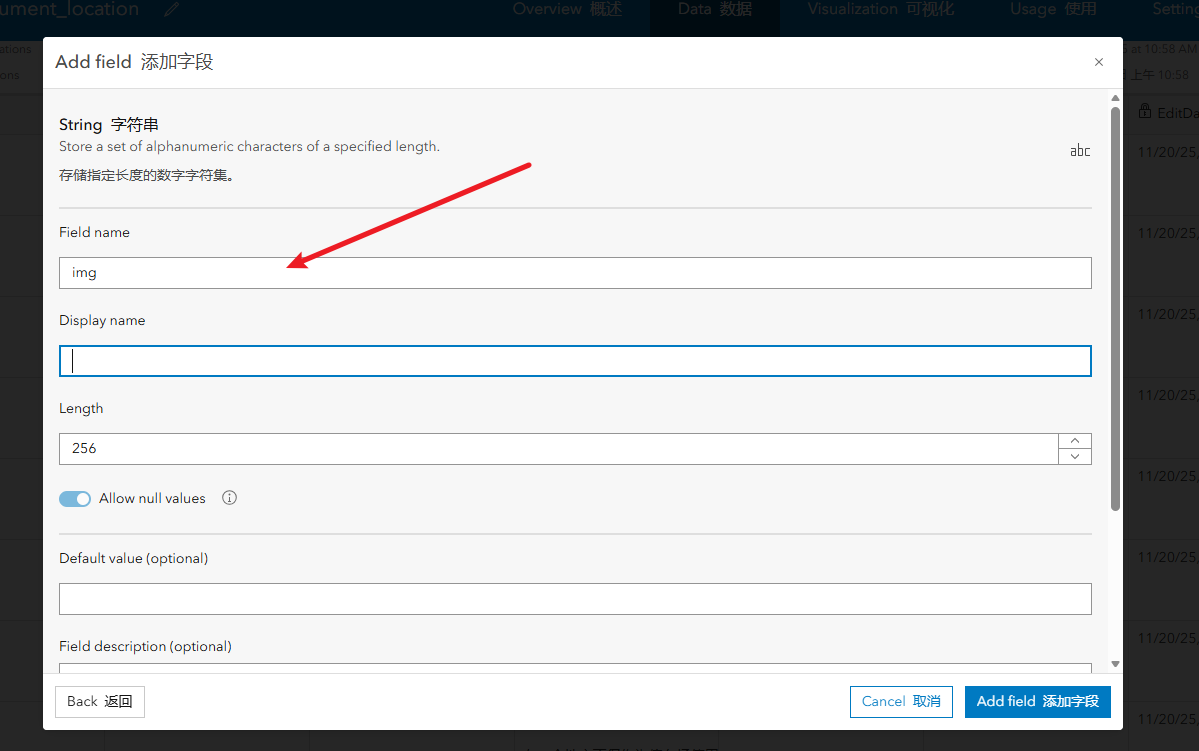Click the Field name input containing img
Viewport: 1199px width, 751px height.
tap(575, 273)
